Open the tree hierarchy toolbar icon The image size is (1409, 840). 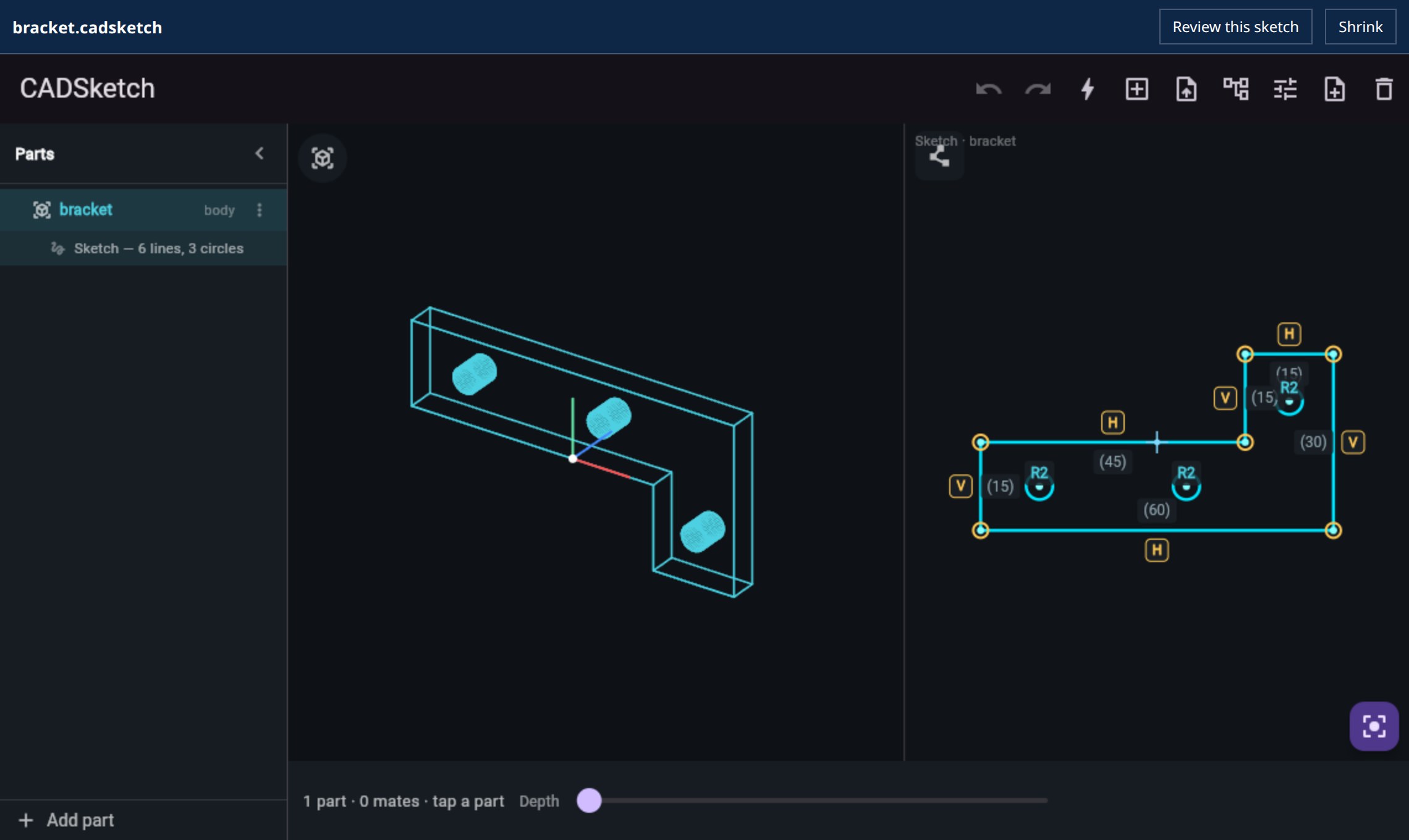1236,90
